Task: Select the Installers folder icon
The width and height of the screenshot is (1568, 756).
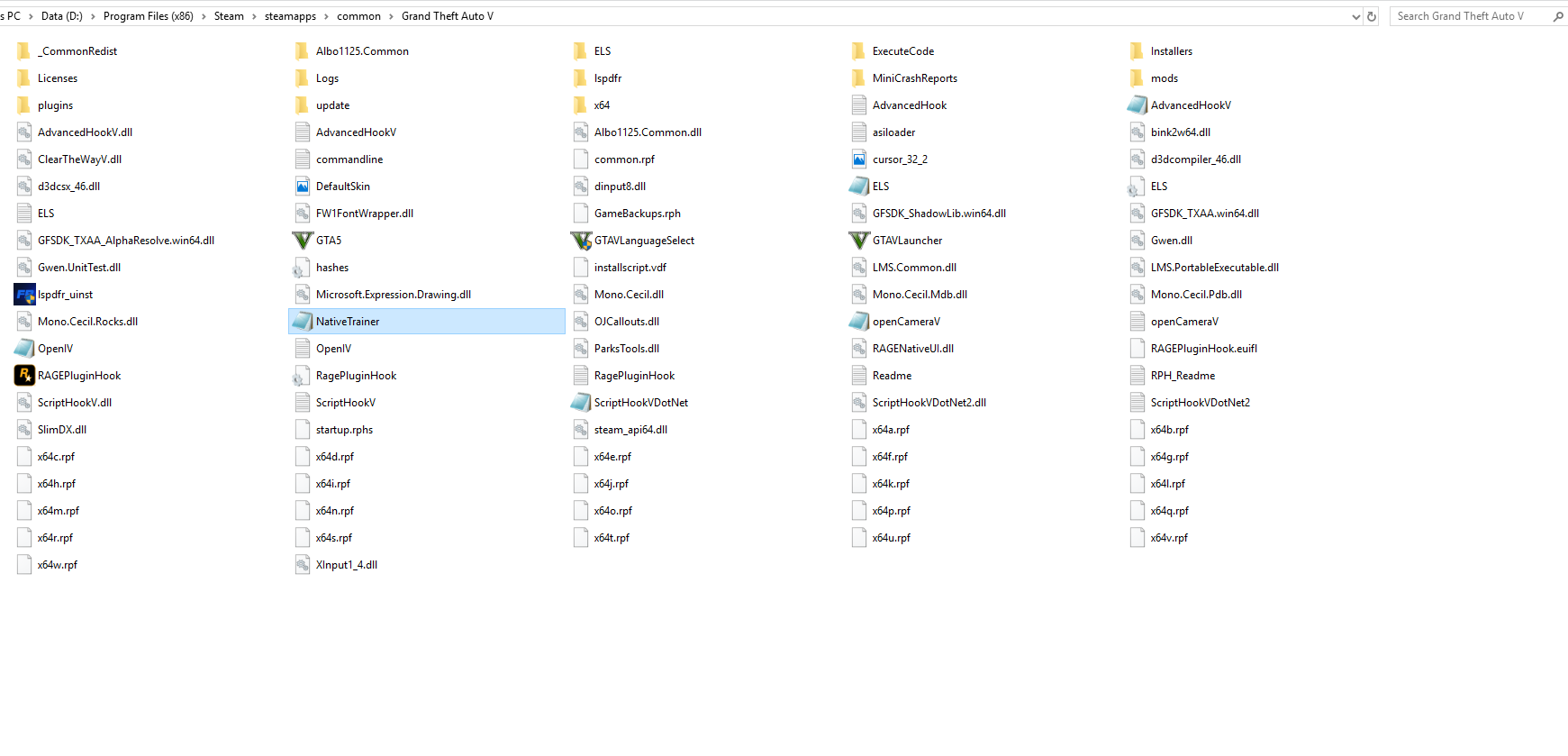Action: [1137, 51]
